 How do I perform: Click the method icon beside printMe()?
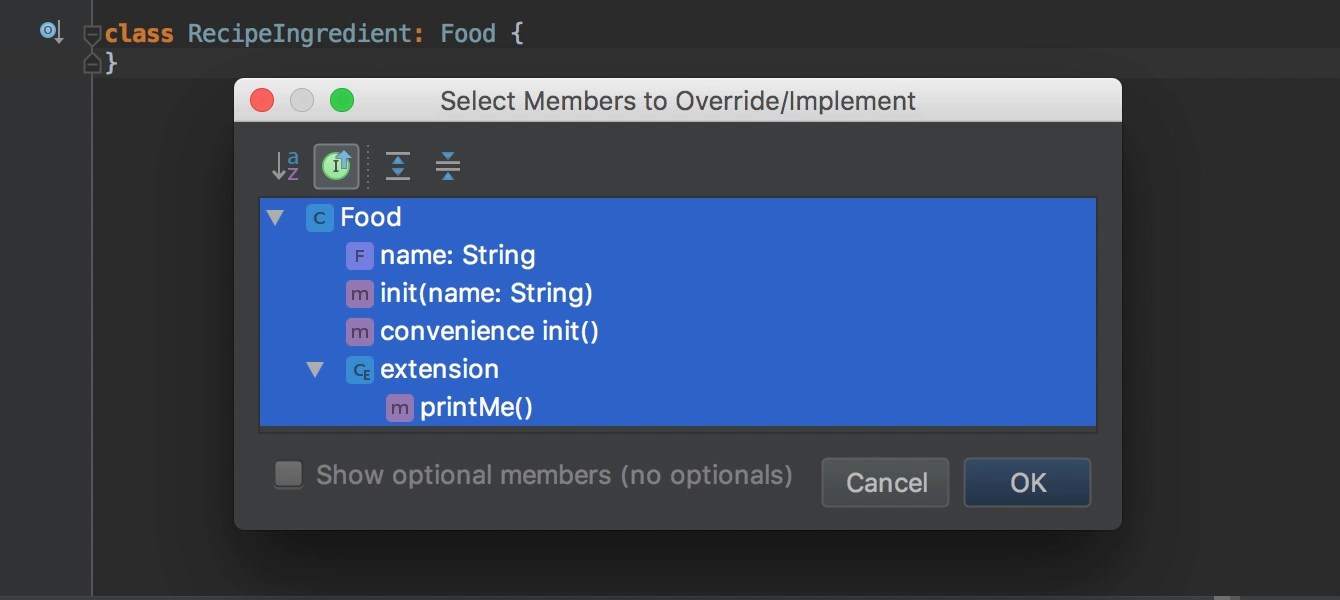pos(399,407)
